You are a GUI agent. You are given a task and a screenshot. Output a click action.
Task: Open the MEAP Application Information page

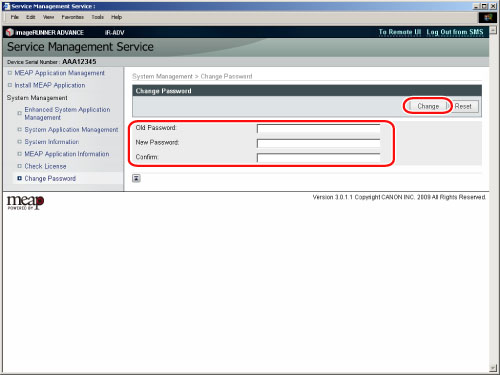pos(67,154)
